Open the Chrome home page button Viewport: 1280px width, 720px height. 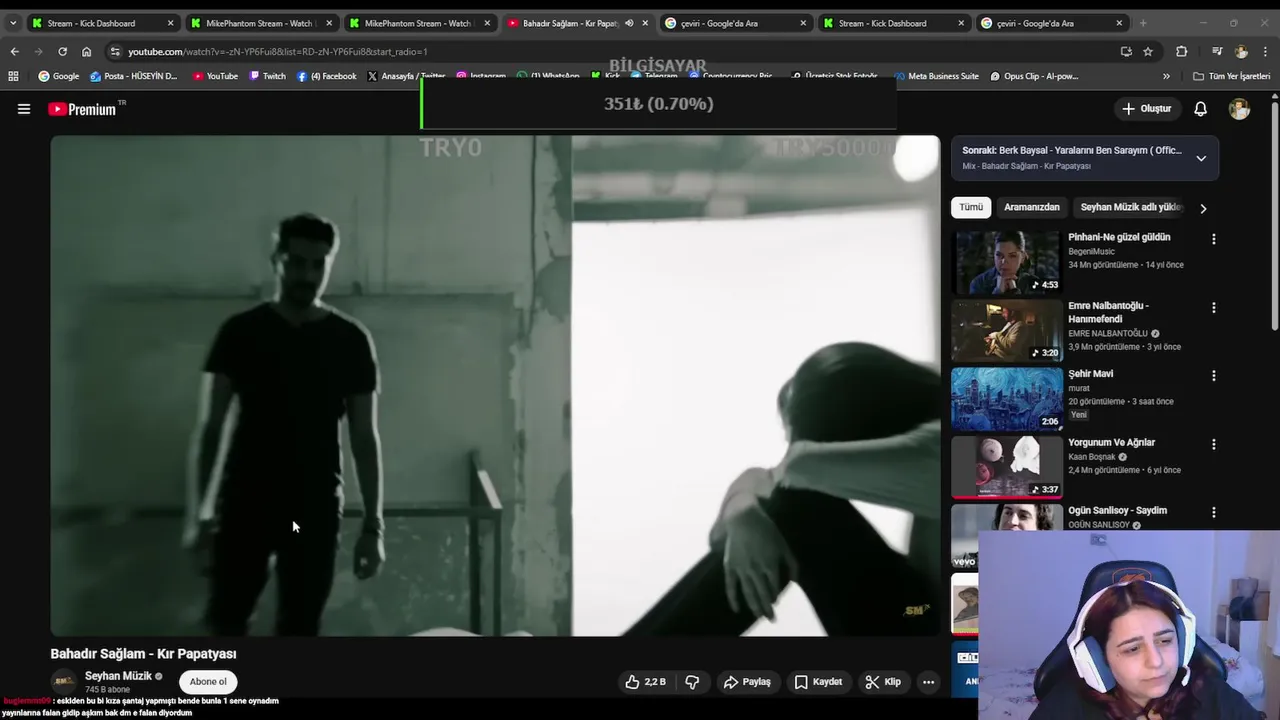[86, 51]
